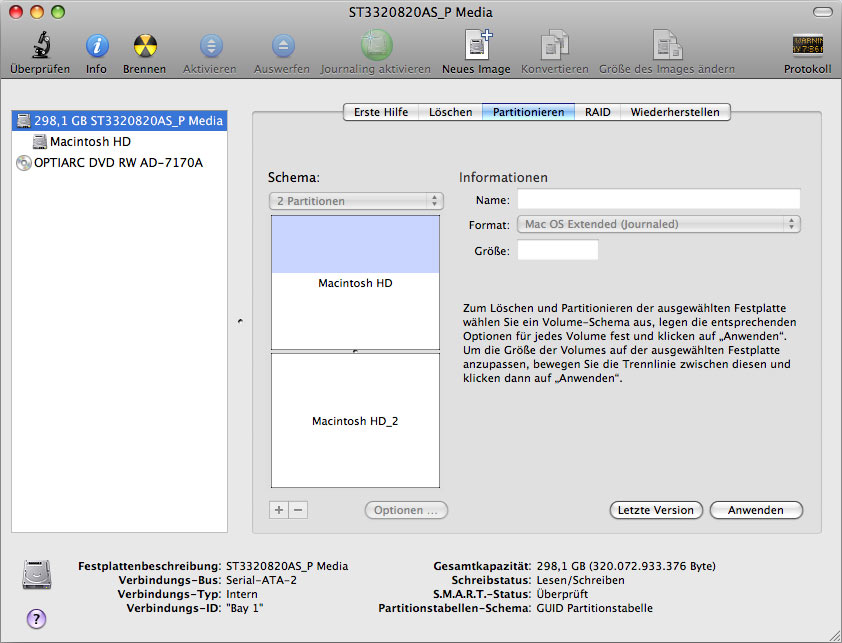The height and width of the screenshot is (643, 842).
Task: Click the Letzte Version button
Action: (x=656, y=510)
